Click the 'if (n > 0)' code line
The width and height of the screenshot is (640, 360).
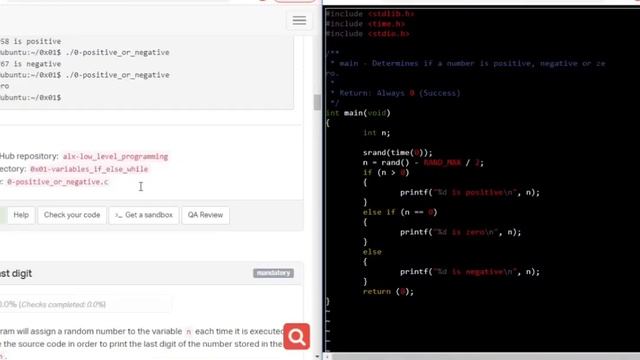pos(386,173)
